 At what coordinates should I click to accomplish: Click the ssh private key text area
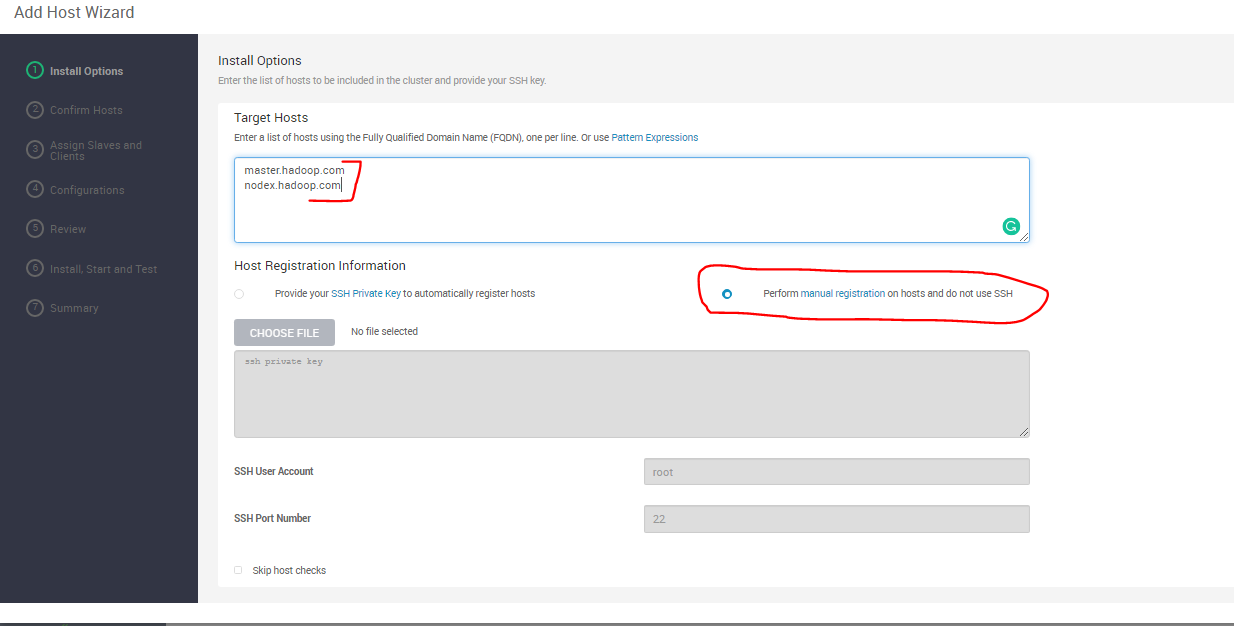pos(632,394)
